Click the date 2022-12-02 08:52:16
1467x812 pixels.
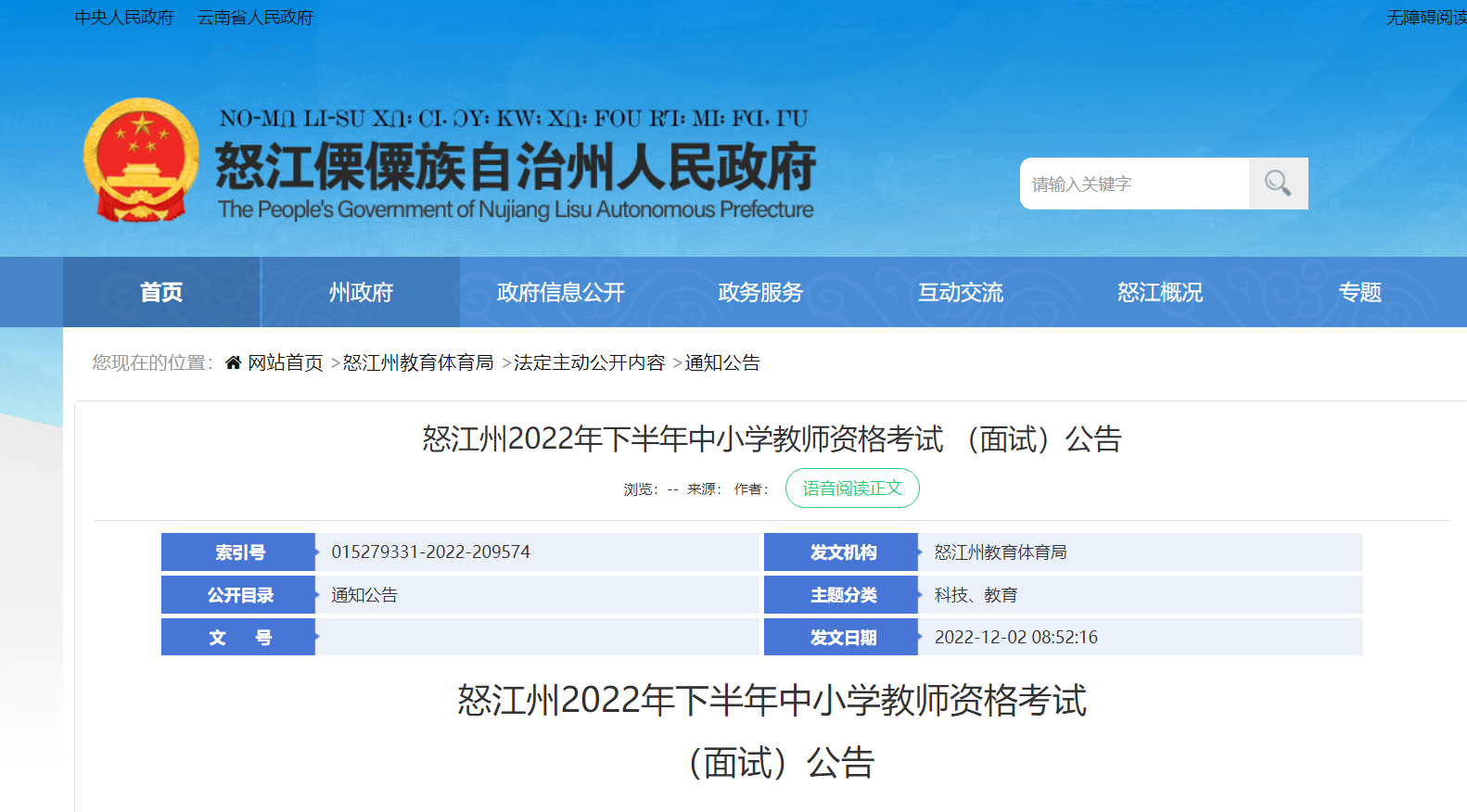tap(1016, 637)
